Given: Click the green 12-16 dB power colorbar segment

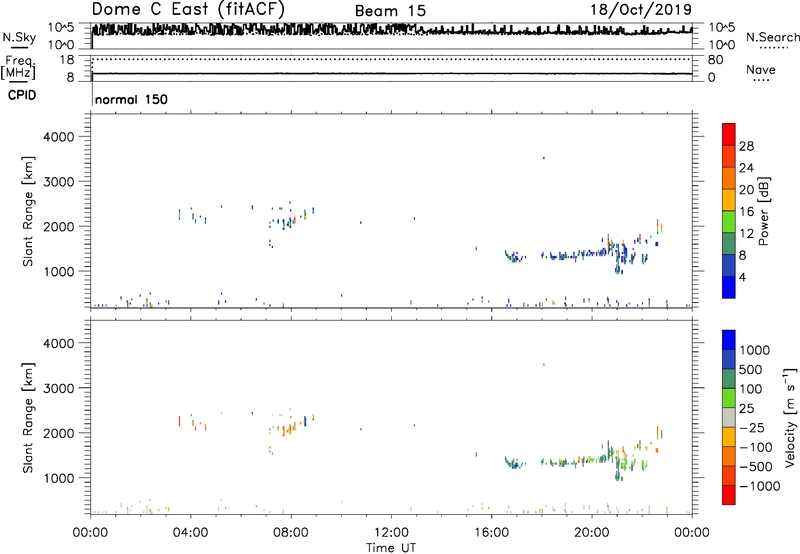Looking at the screenshot, I should [x=729, y=222].
